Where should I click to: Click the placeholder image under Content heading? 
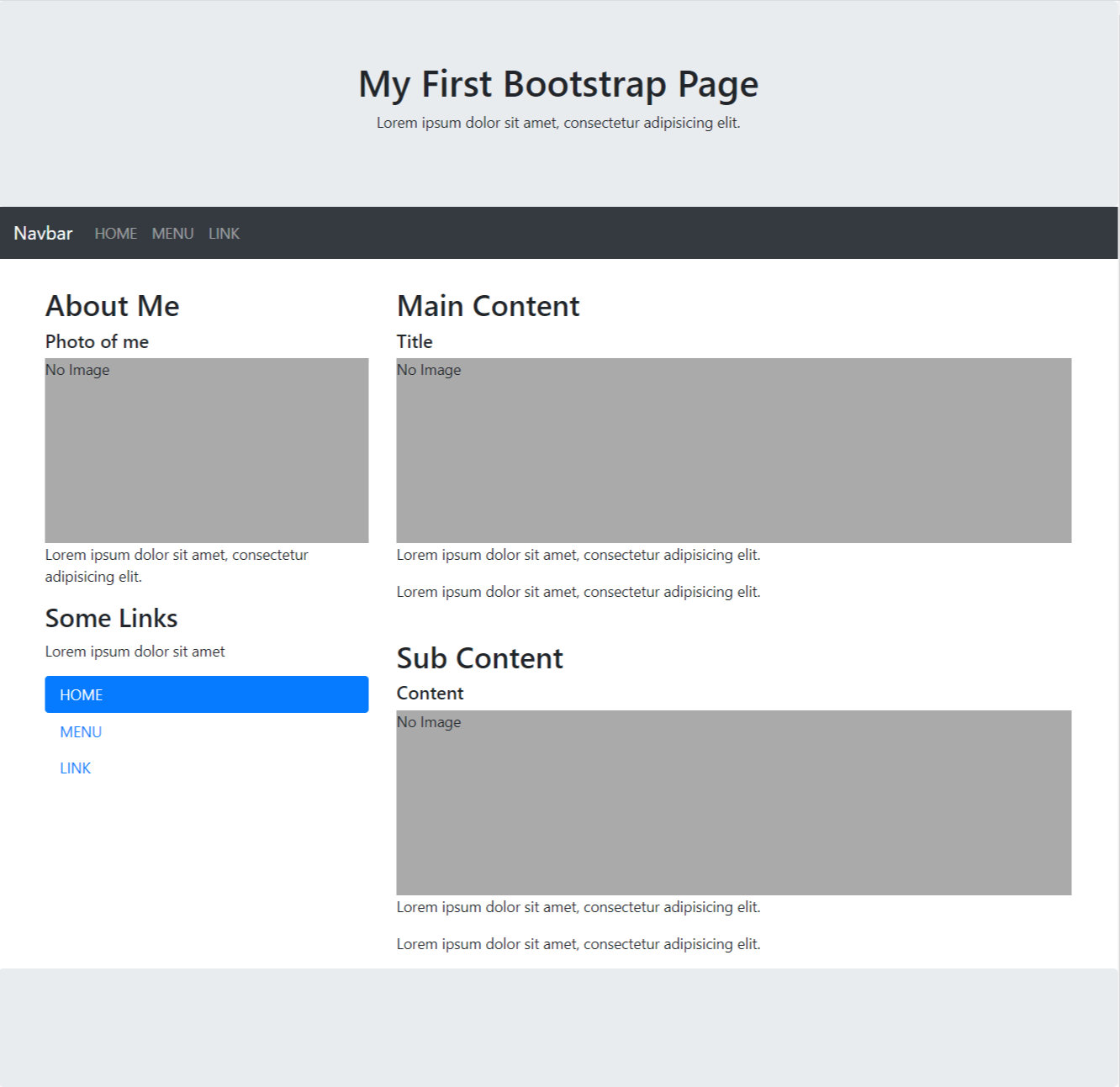pos(734,803)
